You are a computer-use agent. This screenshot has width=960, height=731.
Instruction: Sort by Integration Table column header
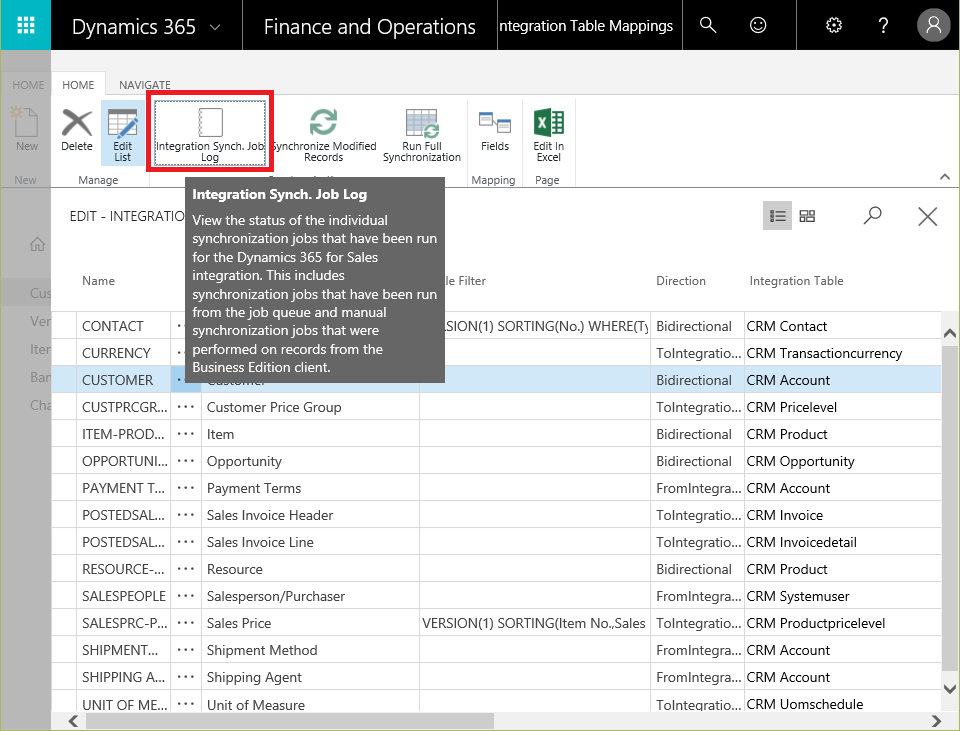pyautogui.click(x=796, y=280)
